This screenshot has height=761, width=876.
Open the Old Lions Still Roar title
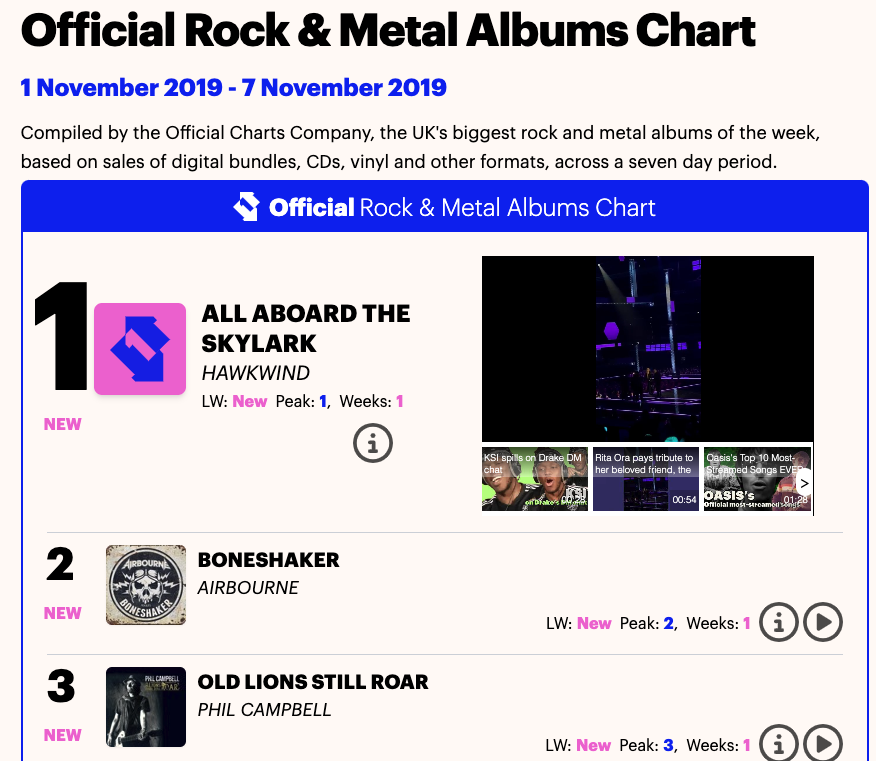(313, 682)
